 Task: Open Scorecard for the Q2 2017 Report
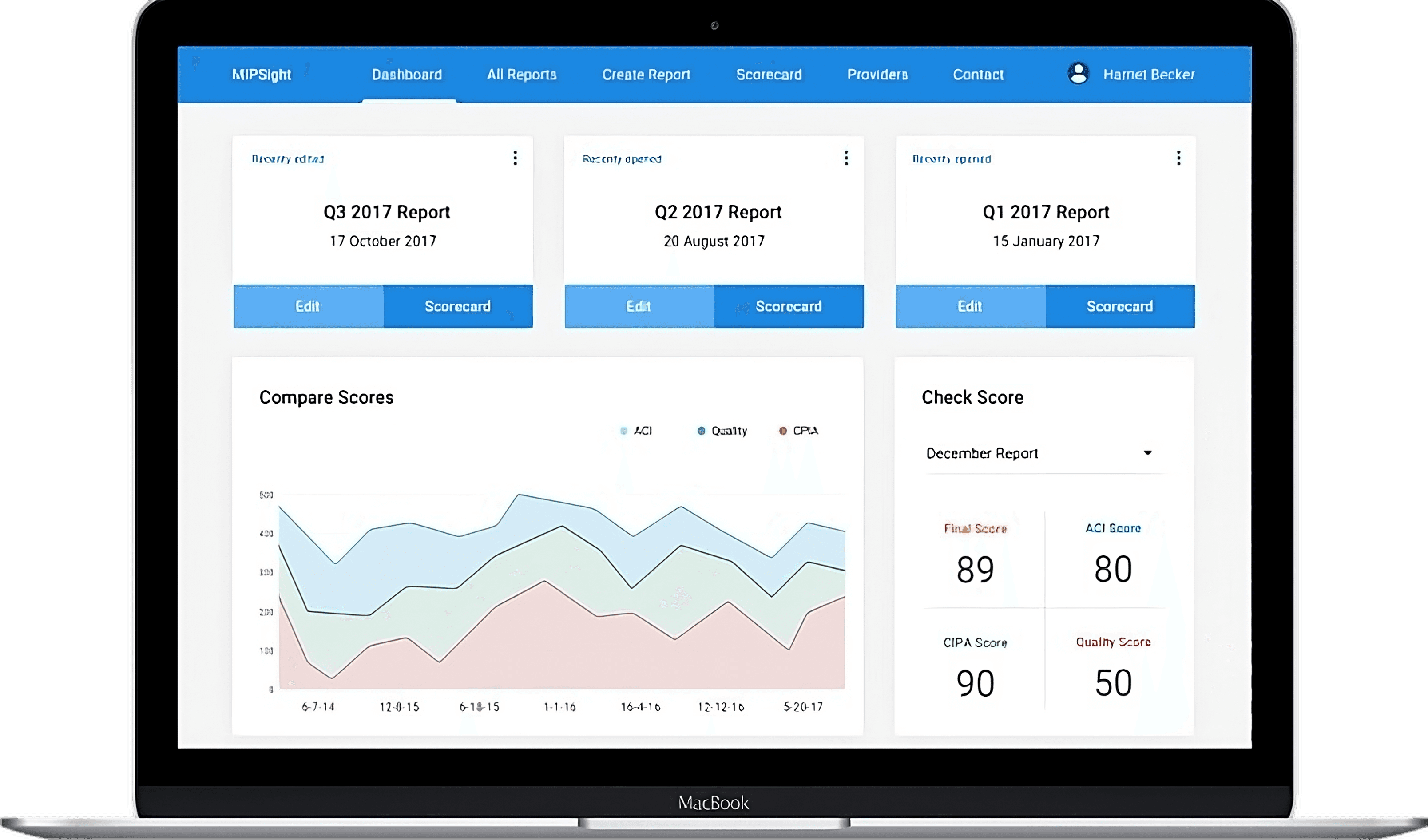(x=788, y=306)
